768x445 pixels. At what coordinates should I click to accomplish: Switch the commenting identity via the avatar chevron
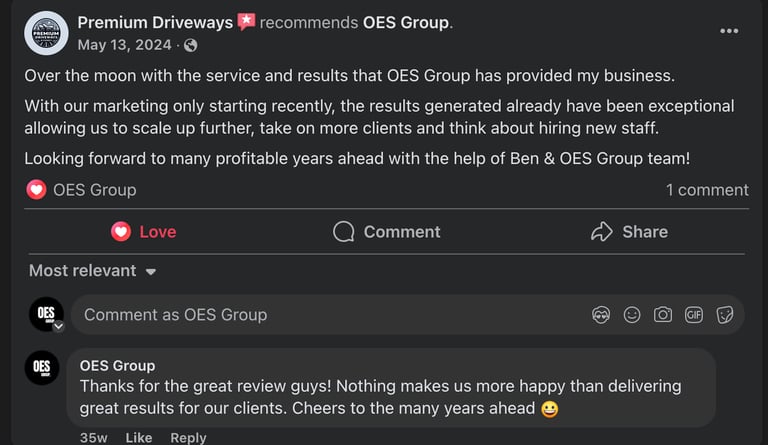coord(58,326)
